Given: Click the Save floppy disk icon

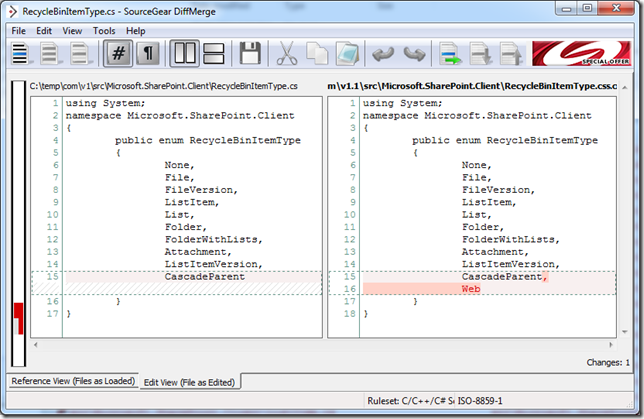Looking at the screenshot, I should 251,54.
